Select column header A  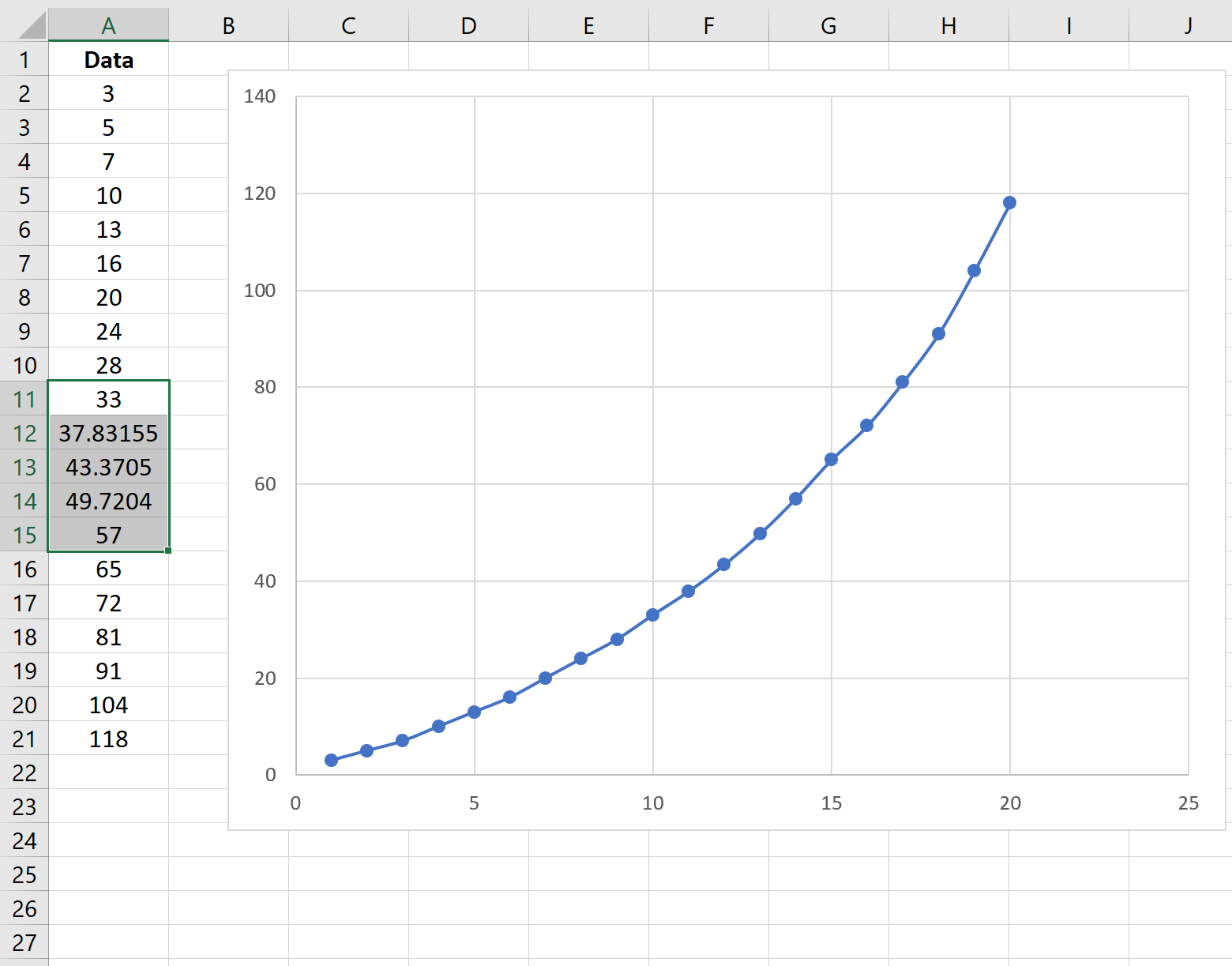(108, 24)
